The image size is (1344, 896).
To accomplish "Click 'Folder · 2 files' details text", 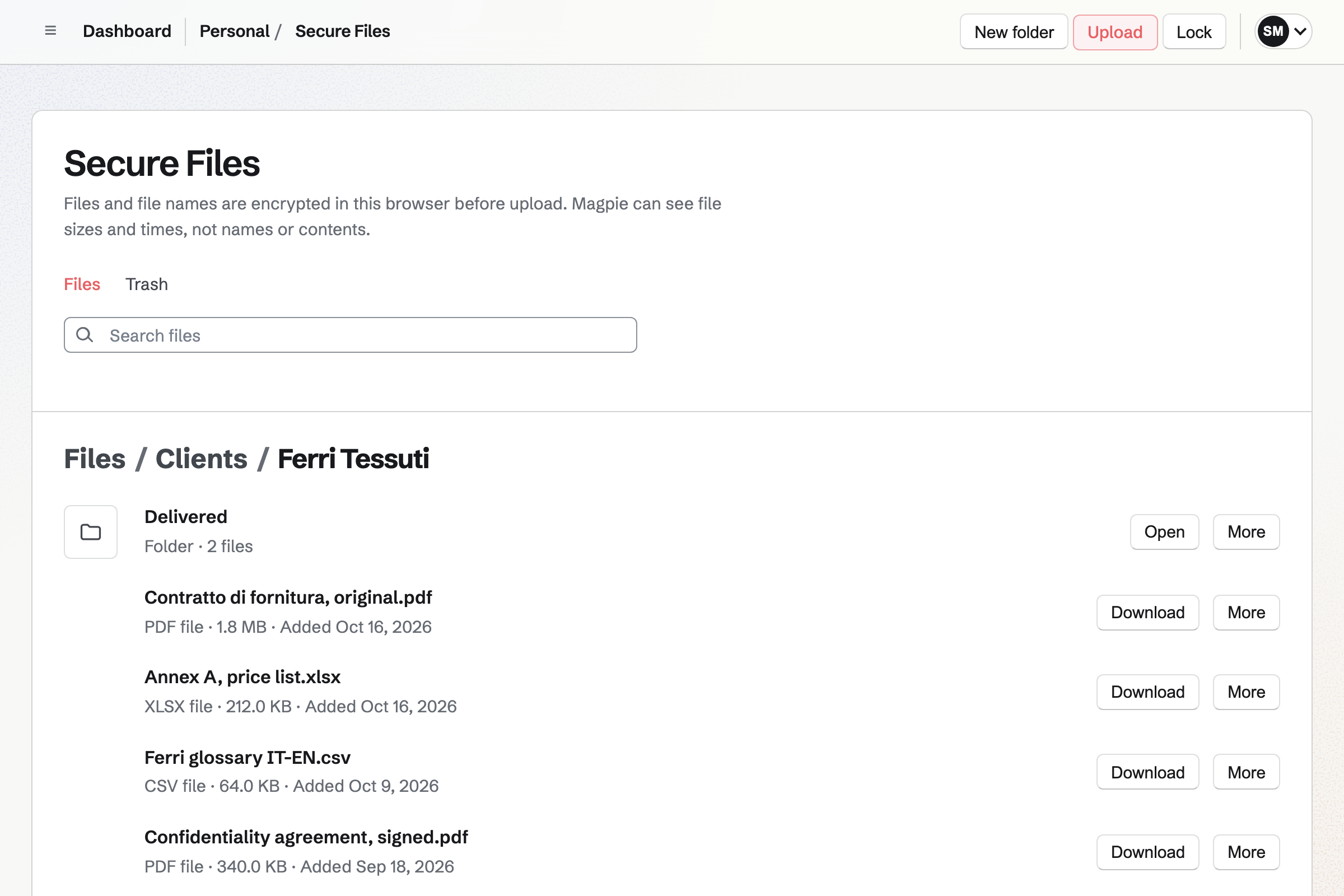I will pyautogui.click(x=198, y=547).
